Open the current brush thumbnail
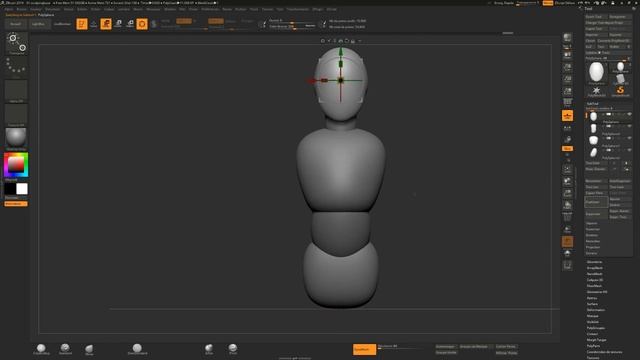 click(x=16, y=44)
